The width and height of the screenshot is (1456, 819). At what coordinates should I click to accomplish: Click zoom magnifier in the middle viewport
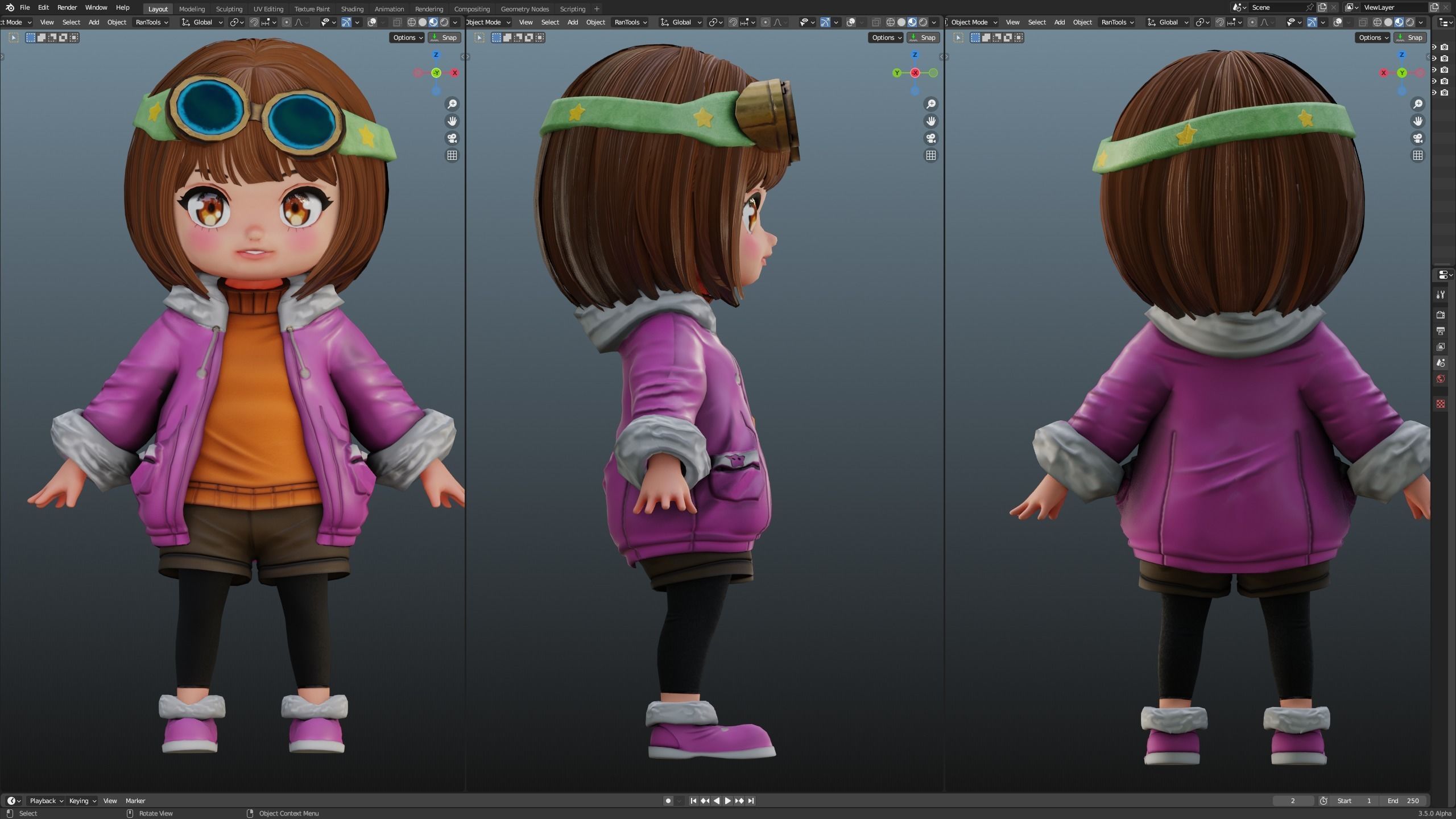[x=931, y=104]
